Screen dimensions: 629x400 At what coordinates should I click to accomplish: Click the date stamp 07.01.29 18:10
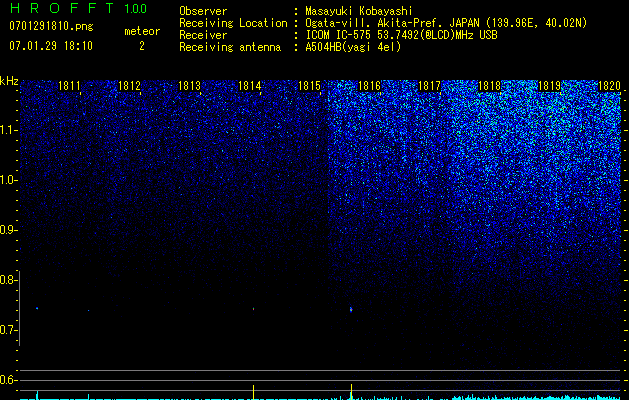(51, 46)
